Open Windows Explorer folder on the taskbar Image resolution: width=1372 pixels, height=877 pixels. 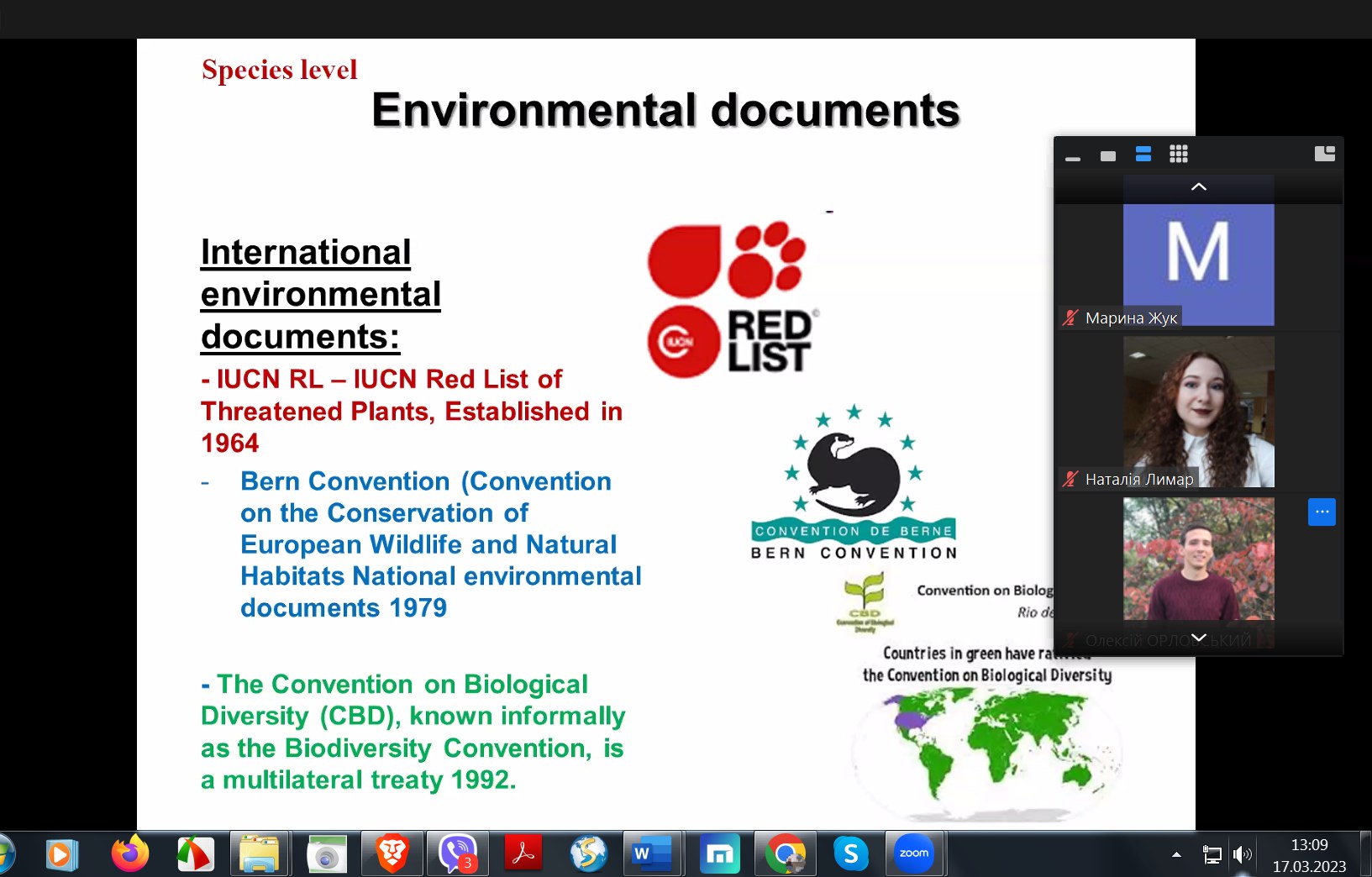click(x=260, y=854)
